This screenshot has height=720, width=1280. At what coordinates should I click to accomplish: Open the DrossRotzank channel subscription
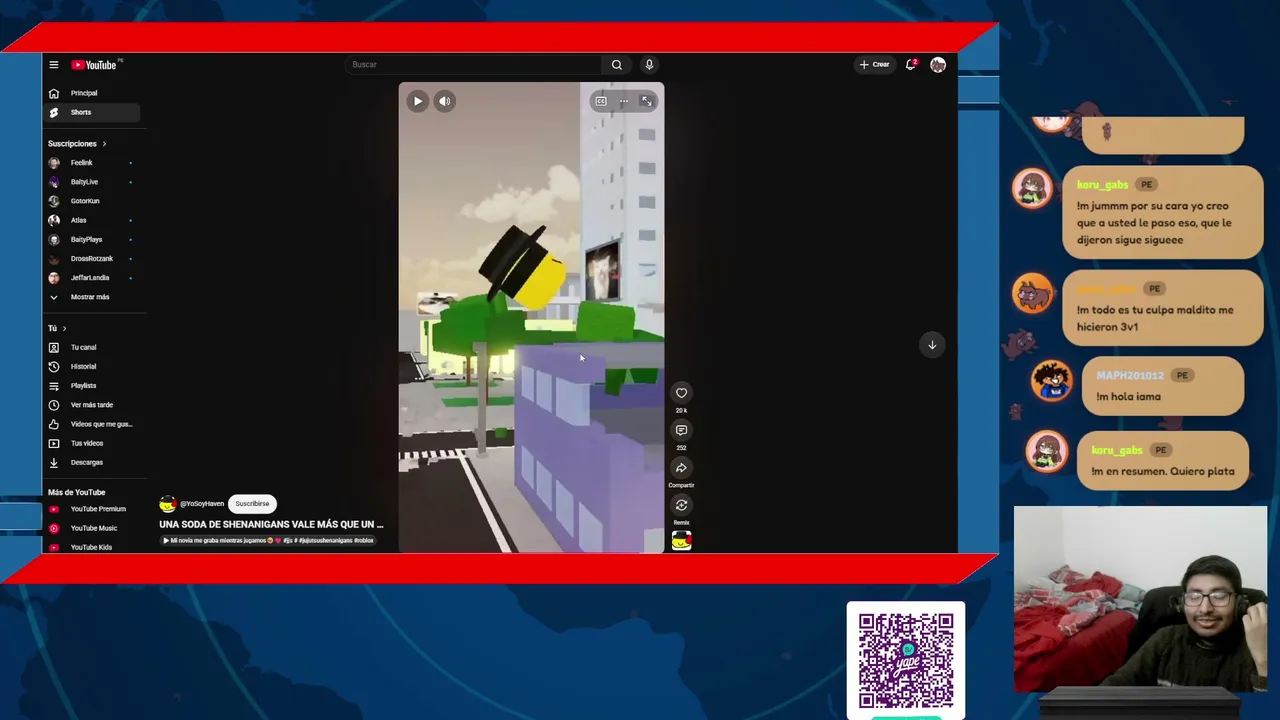pos(92,259)
